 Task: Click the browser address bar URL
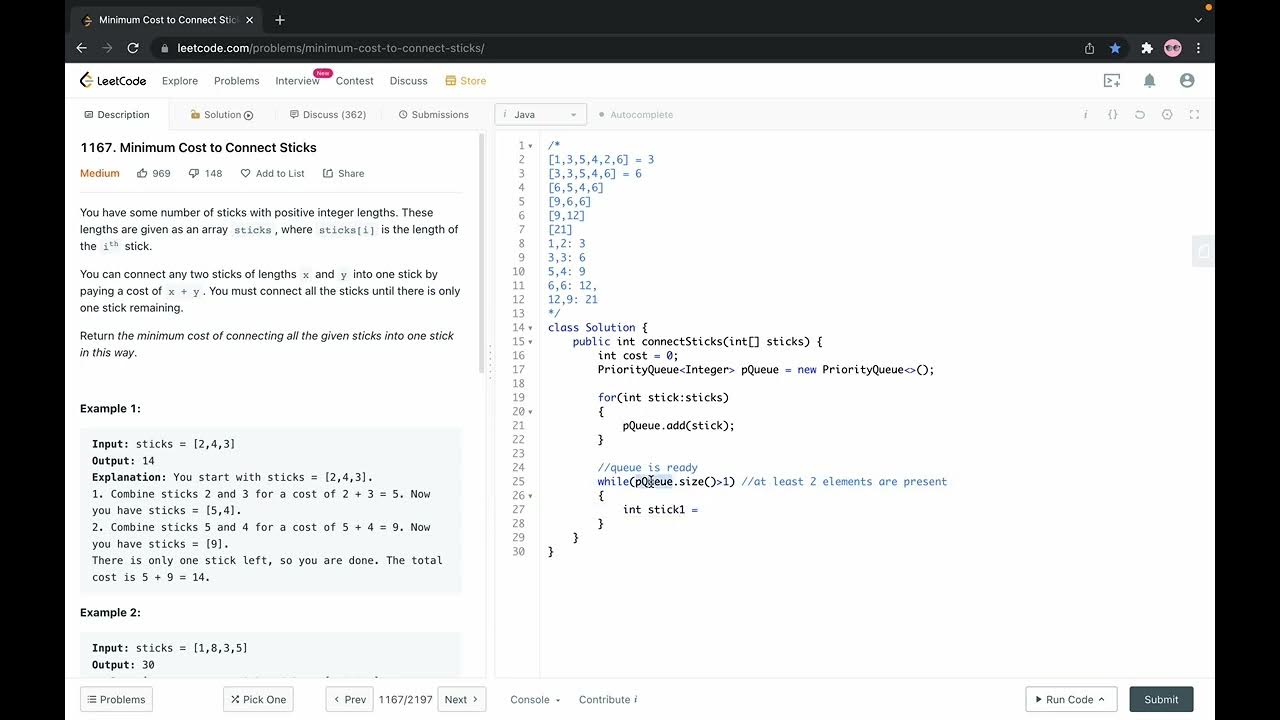pyautogui.click(x=331, y=48)
